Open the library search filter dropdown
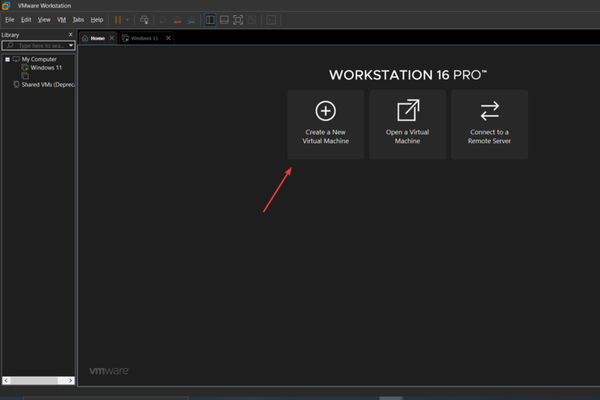Image resolution: width=600 pixels, height=400 pixels. click(x=71, y=45)
